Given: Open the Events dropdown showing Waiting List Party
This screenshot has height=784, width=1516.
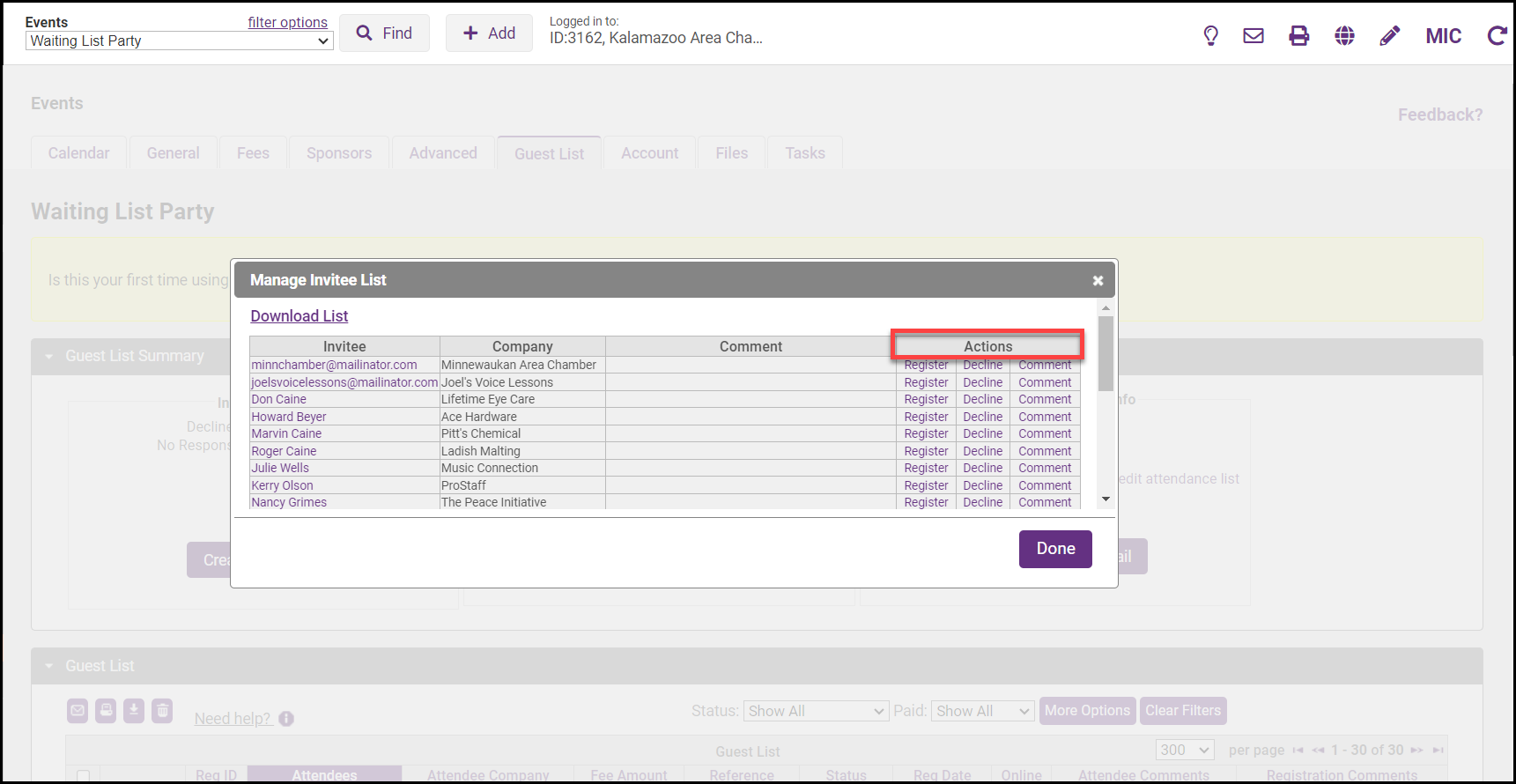Looking at the screenshot, I should click(x=179, y=41).
